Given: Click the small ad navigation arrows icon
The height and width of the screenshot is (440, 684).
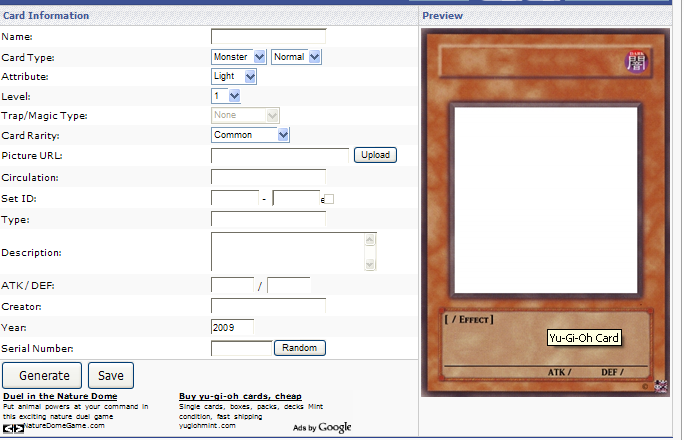Looking at the screenshot, I should click(14, 429).
